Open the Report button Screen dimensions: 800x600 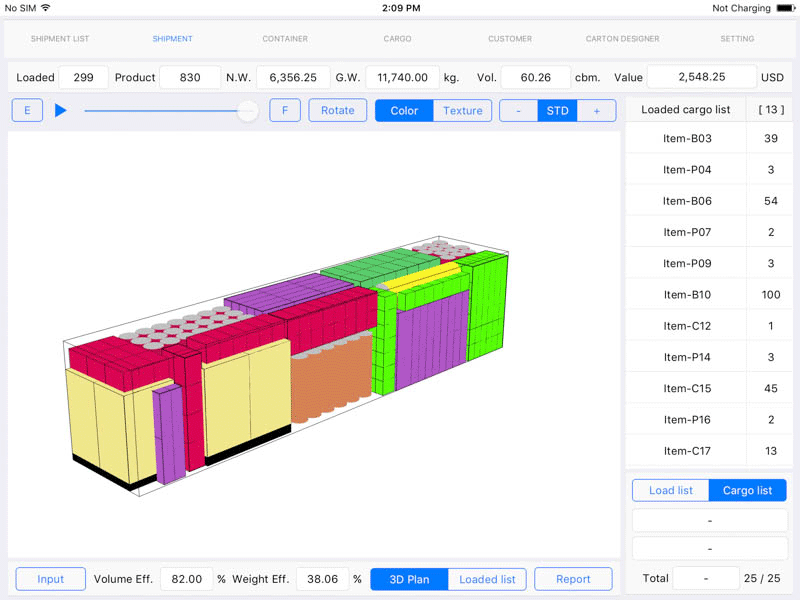point(573,579)
